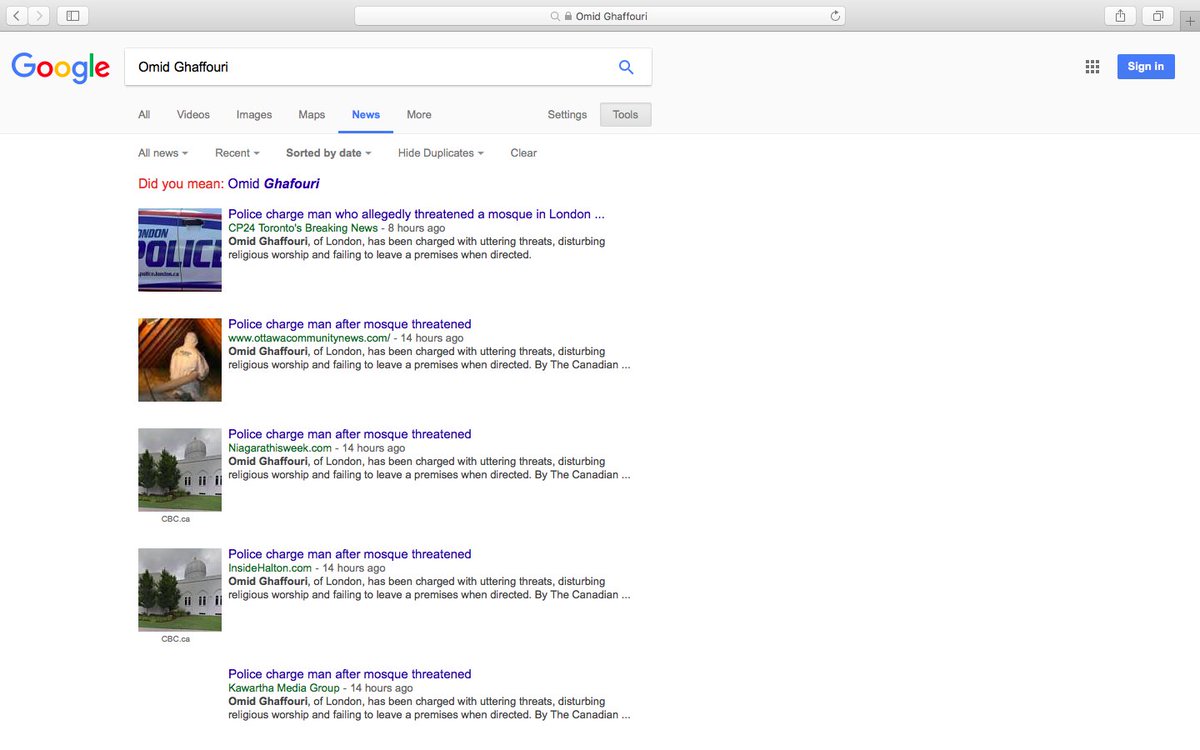Sign in to Google account
Screen dimensions: 1200x750
1145,67
